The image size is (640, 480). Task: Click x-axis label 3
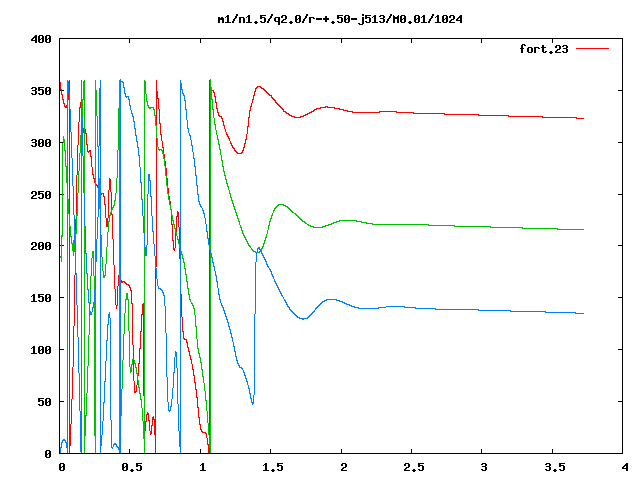(x=484, y=467)
